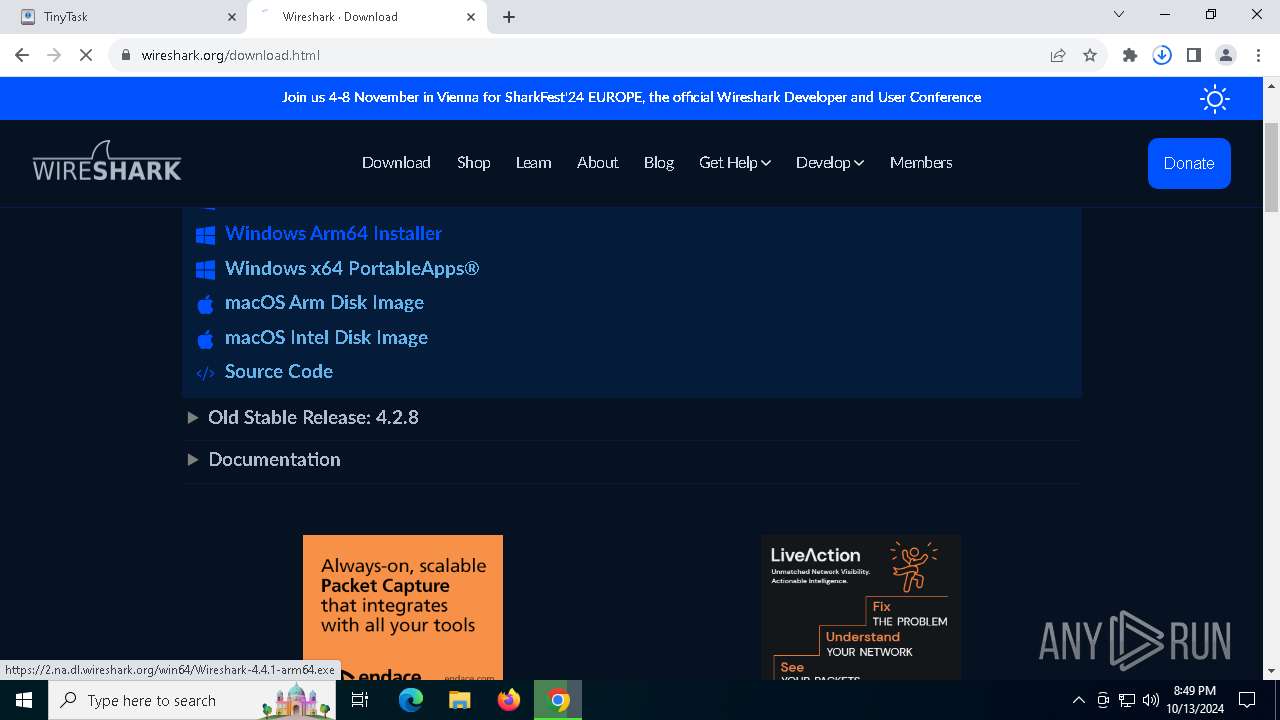Open File Explorer from the taskbar

click(459, 700)
